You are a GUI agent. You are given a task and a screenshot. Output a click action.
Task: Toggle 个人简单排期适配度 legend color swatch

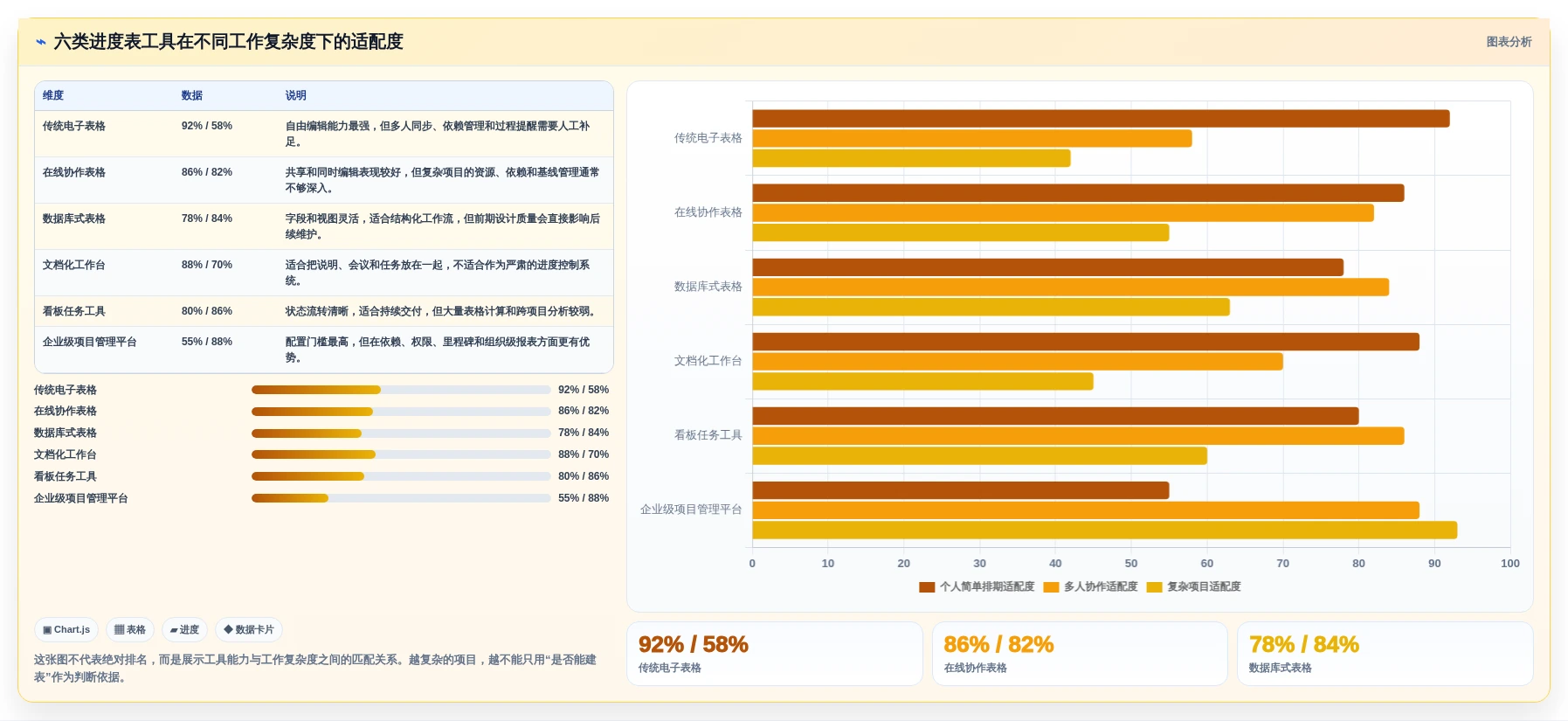click(927, 587)
